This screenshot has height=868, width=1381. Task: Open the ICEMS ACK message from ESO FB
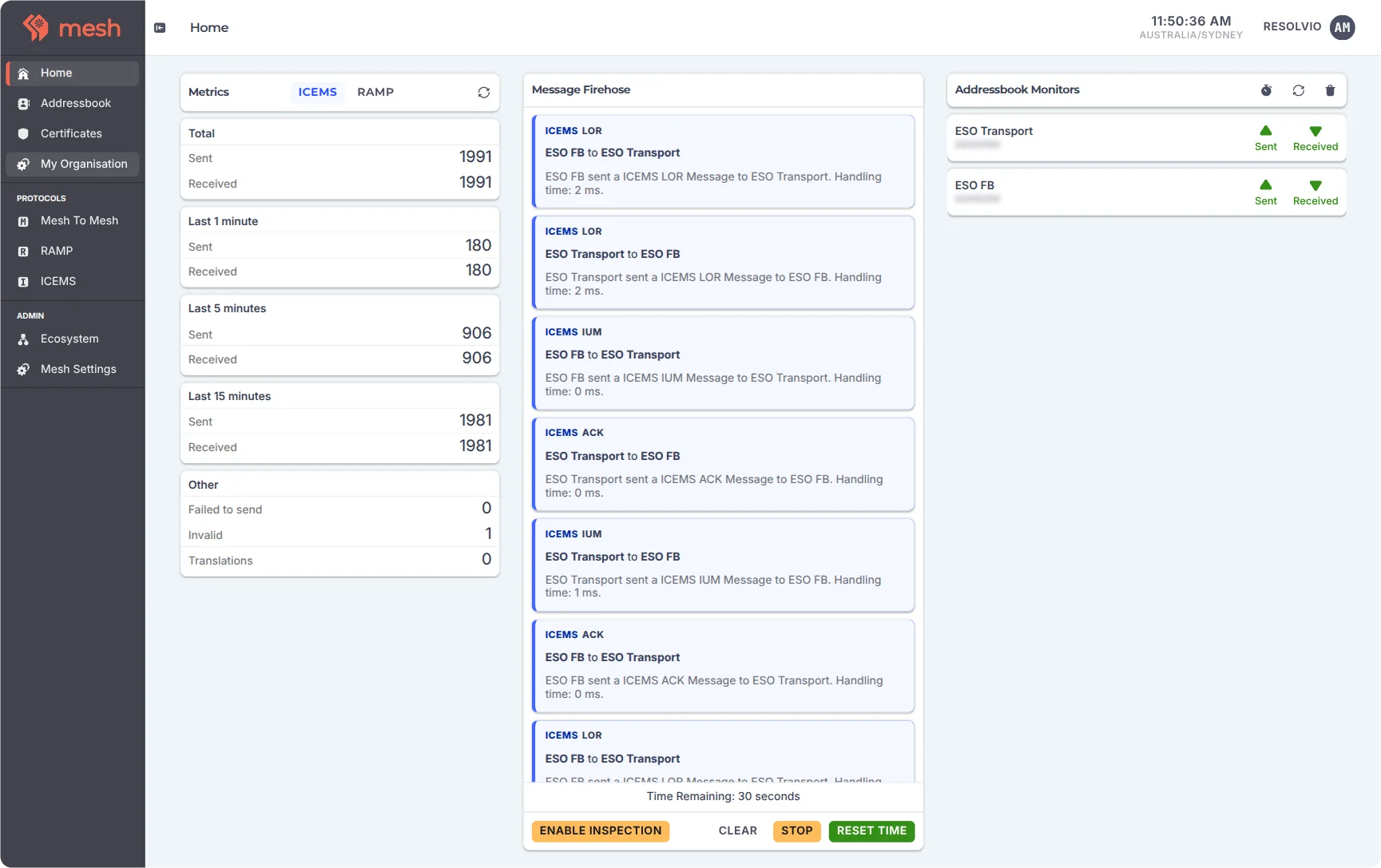[x=724, y=666]
